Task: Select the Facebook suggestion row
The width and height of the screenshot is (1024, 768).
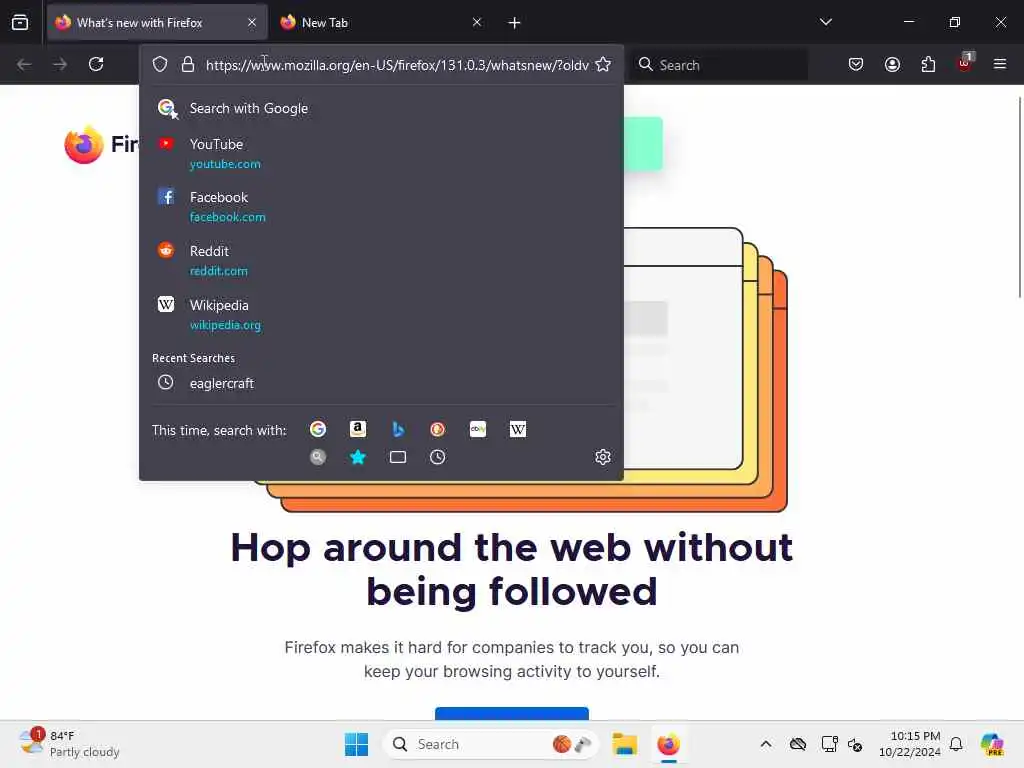Action: click(381, 206)
